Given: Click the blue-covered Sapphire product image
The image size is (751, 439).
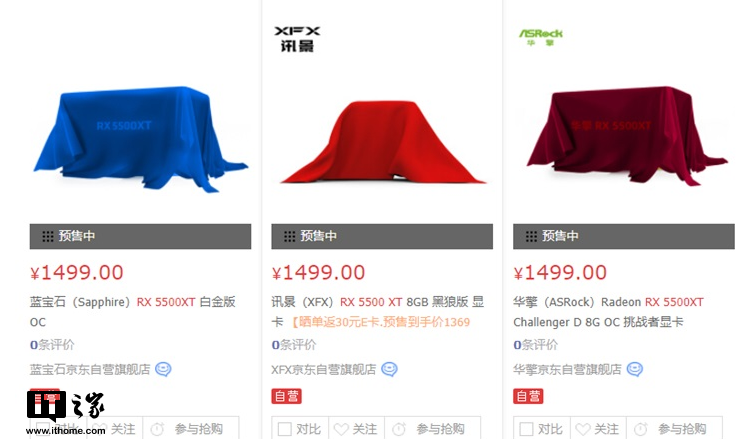Looking at the screenshot, I should point(140,139).
